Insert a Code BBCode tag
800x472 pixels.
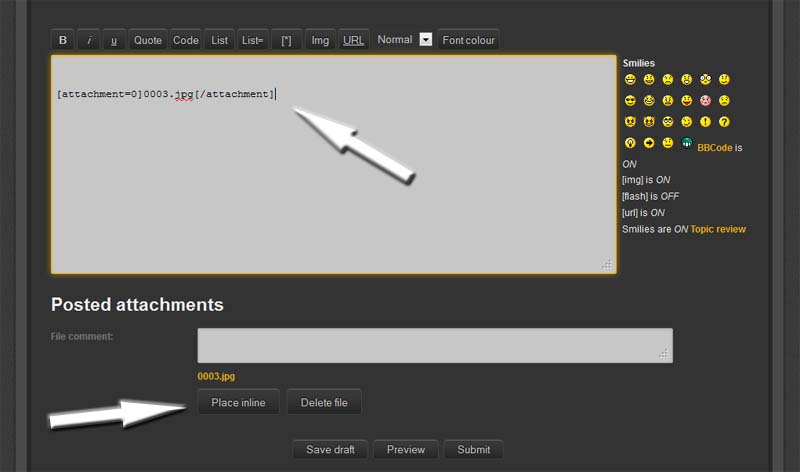point(186,40)
